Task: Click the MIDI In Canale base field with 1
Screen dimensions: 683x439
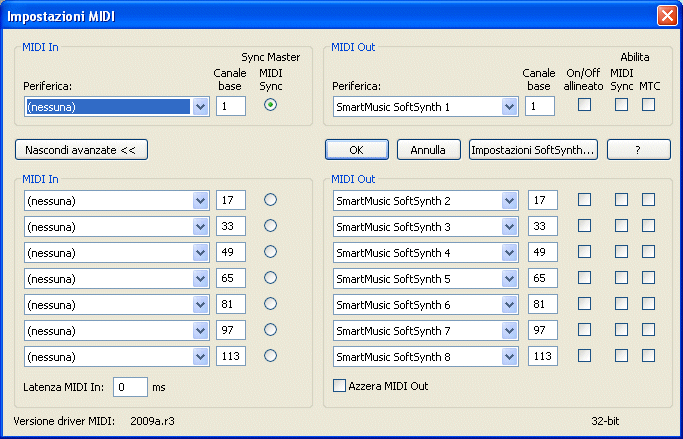Action: pos(231,106)
